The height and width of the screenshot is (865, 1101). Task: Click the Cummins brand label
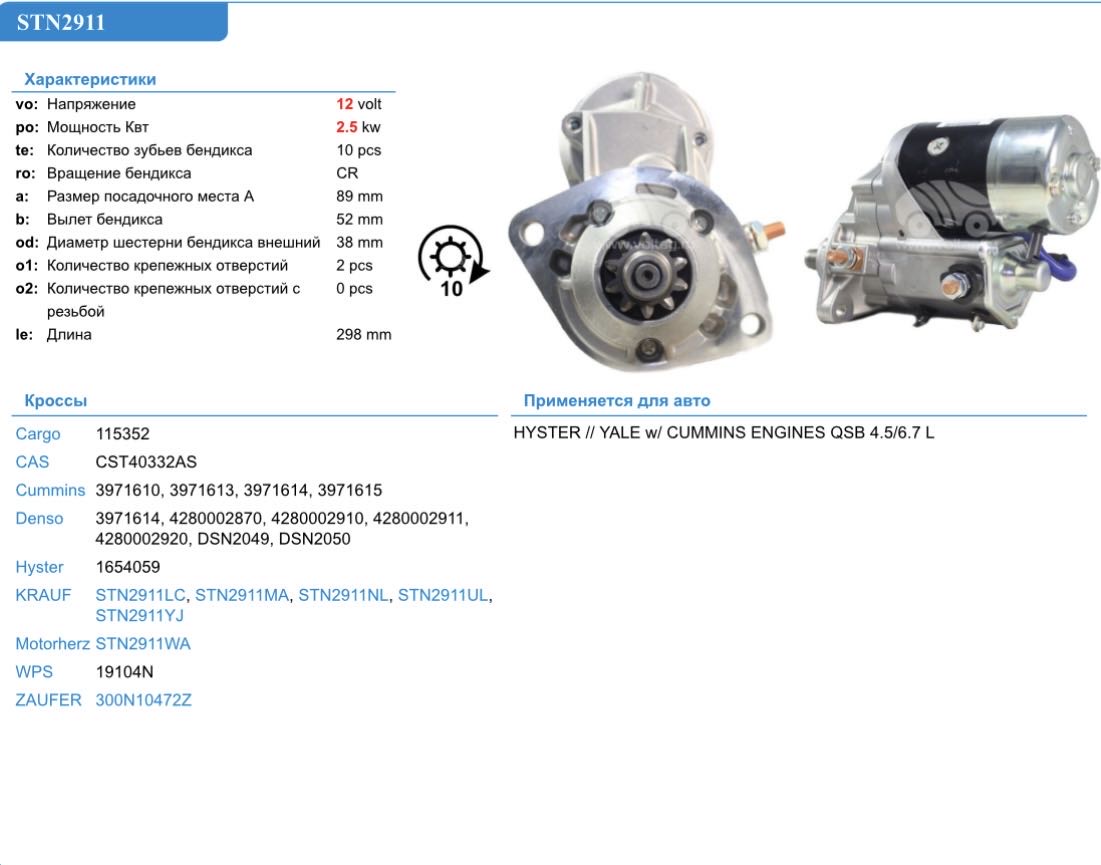coord(50,490)
